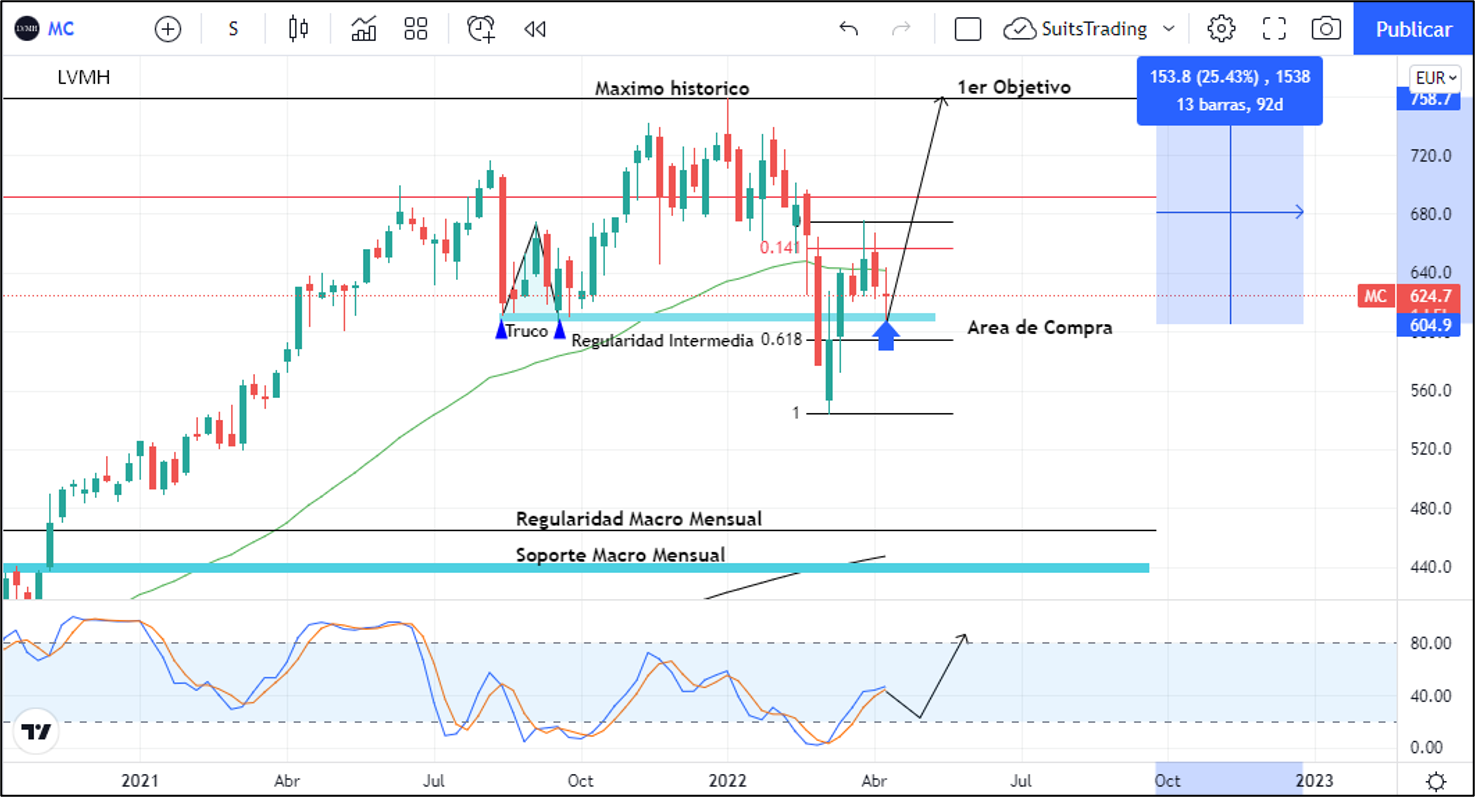The image size is (1476, 798).
Task: Create an alert with the alarm clock icon
Action: click(x=481, y=29)
